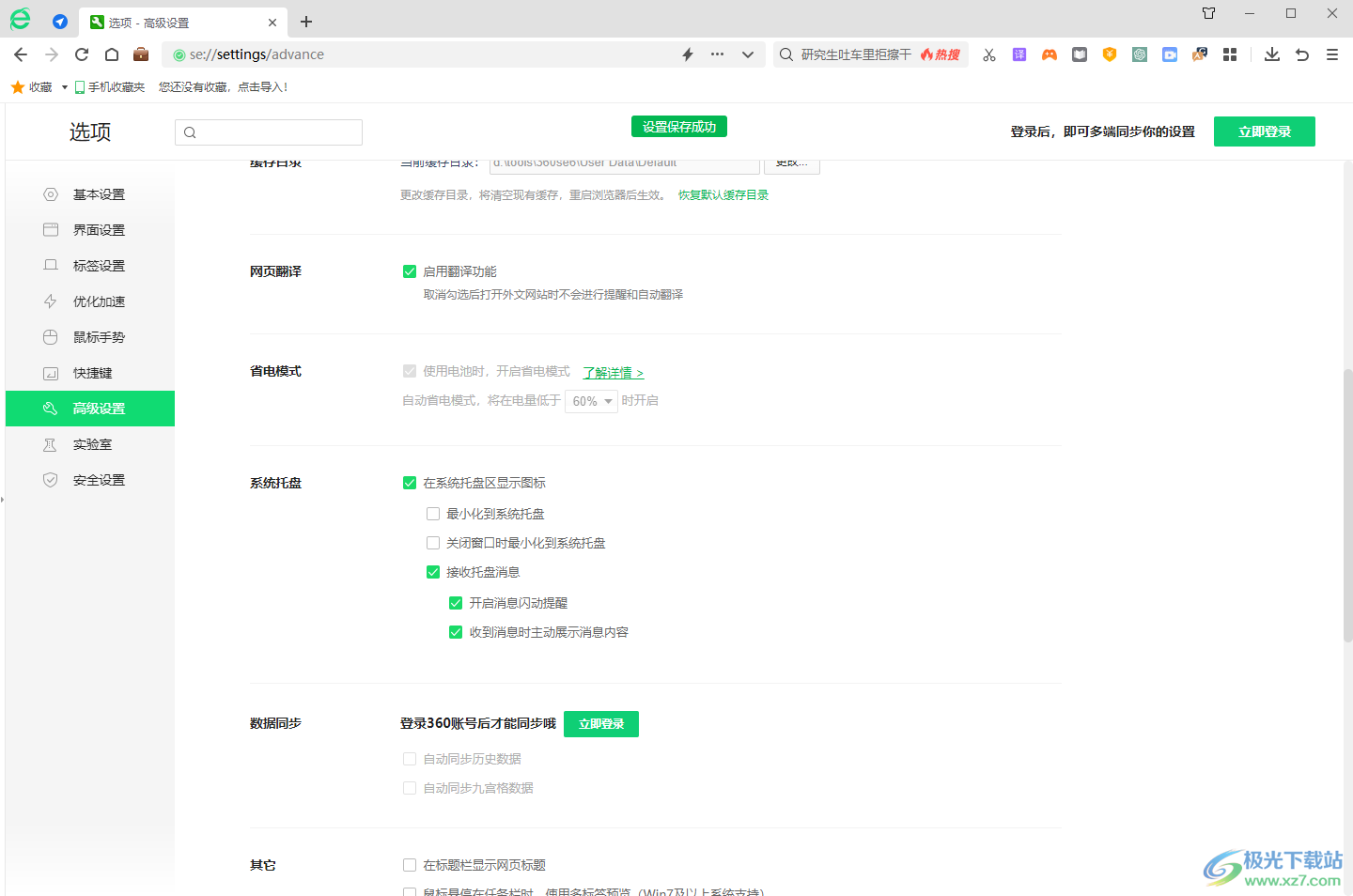The width and height of the screenshot is (1353, 896).
Task: Click the orange shield extension icon
Action: pyautogui.click(x=1110, y=54)
